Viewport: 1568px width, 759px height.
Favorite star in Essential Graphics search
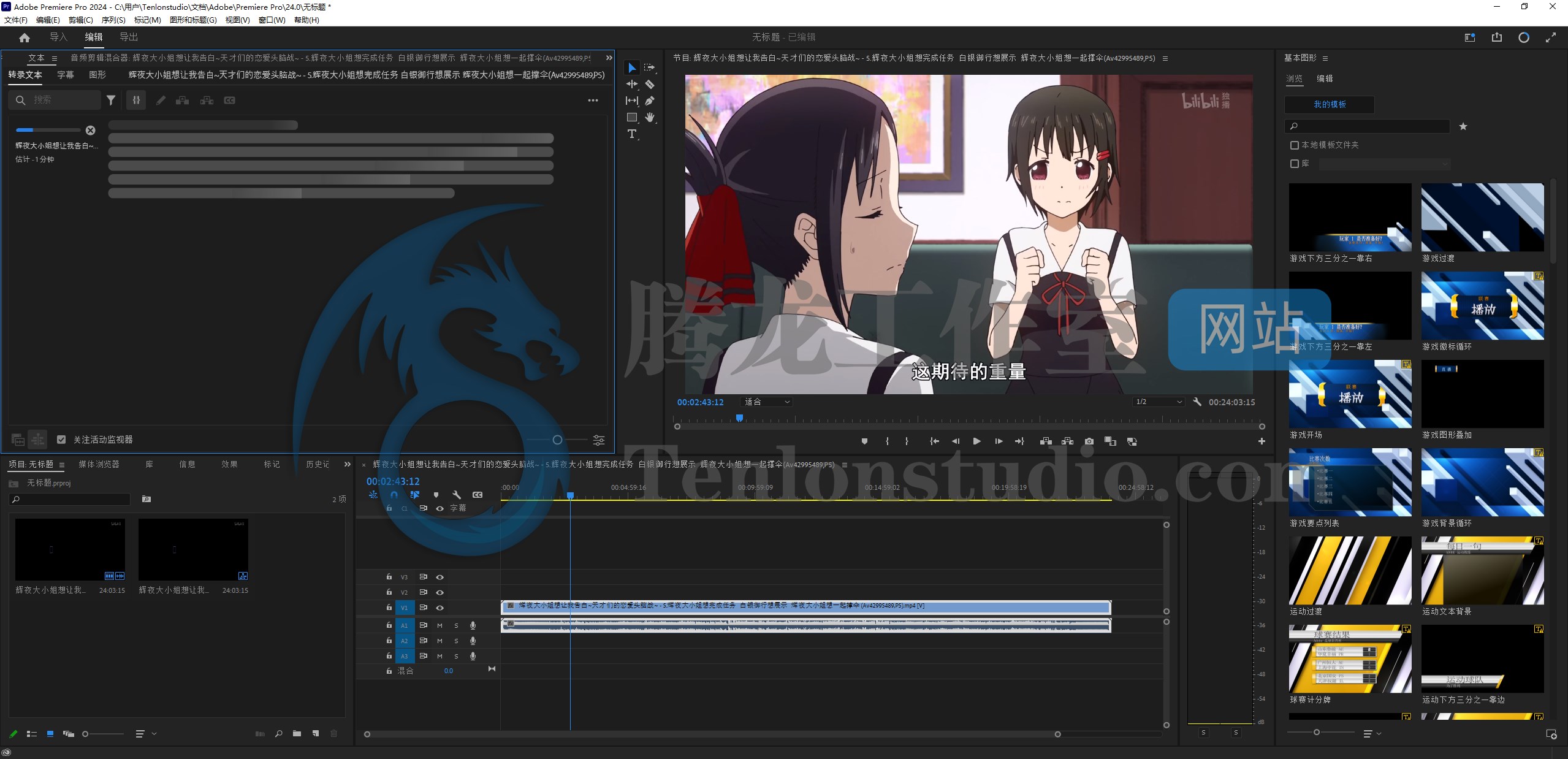pyautogui.click(x=1463, y=126)
